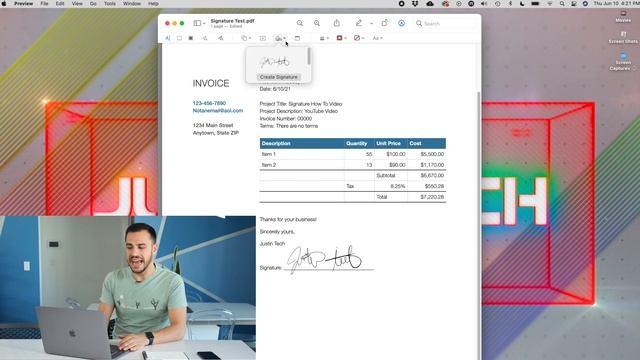Open Control Center from menu bar
Viewport: 640px width, 360px height.
[x=574, y=4]
